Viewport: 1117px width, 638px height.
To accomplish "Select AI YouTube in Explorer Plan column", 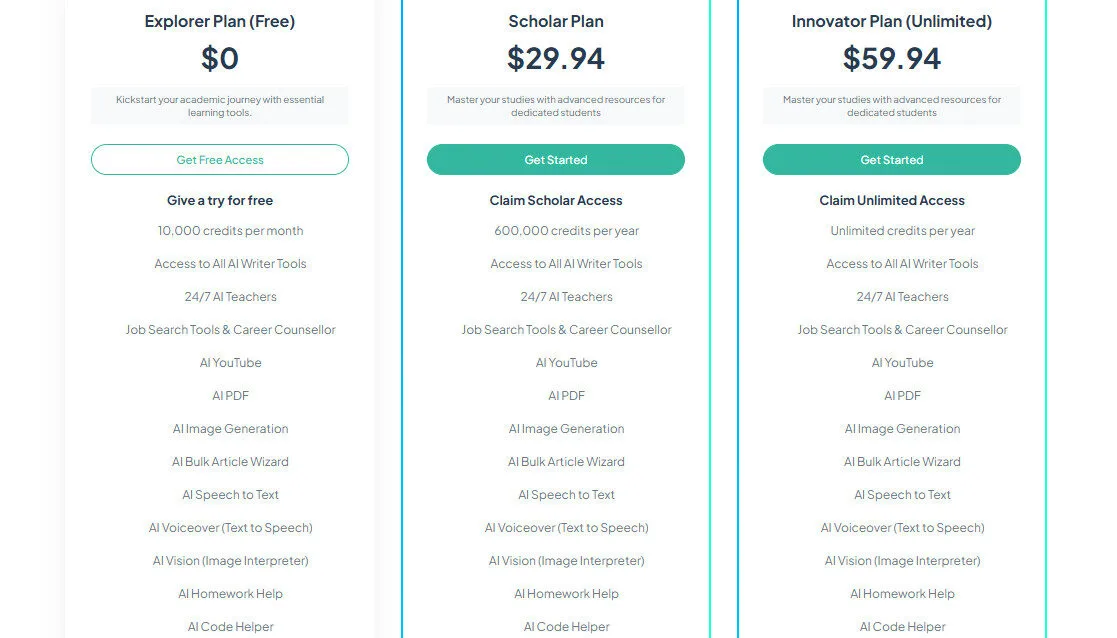I will [x=229, y=362].
